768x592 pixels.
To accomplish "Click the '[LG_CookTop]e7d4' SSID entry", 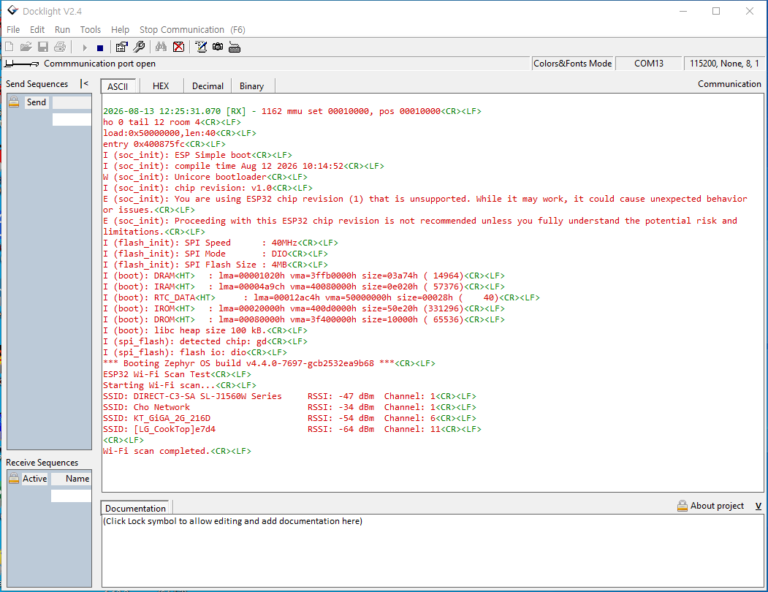I will pos(174,429).
